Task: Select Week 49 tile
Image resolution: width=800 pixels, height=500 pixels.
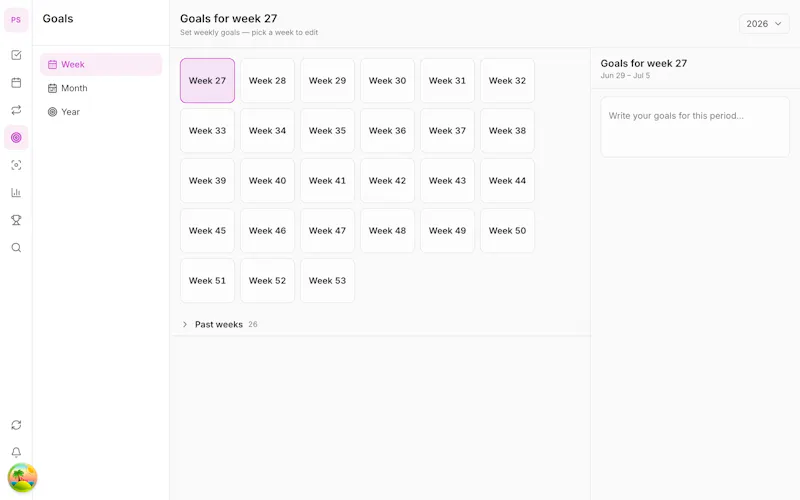Action: (447, 231)
